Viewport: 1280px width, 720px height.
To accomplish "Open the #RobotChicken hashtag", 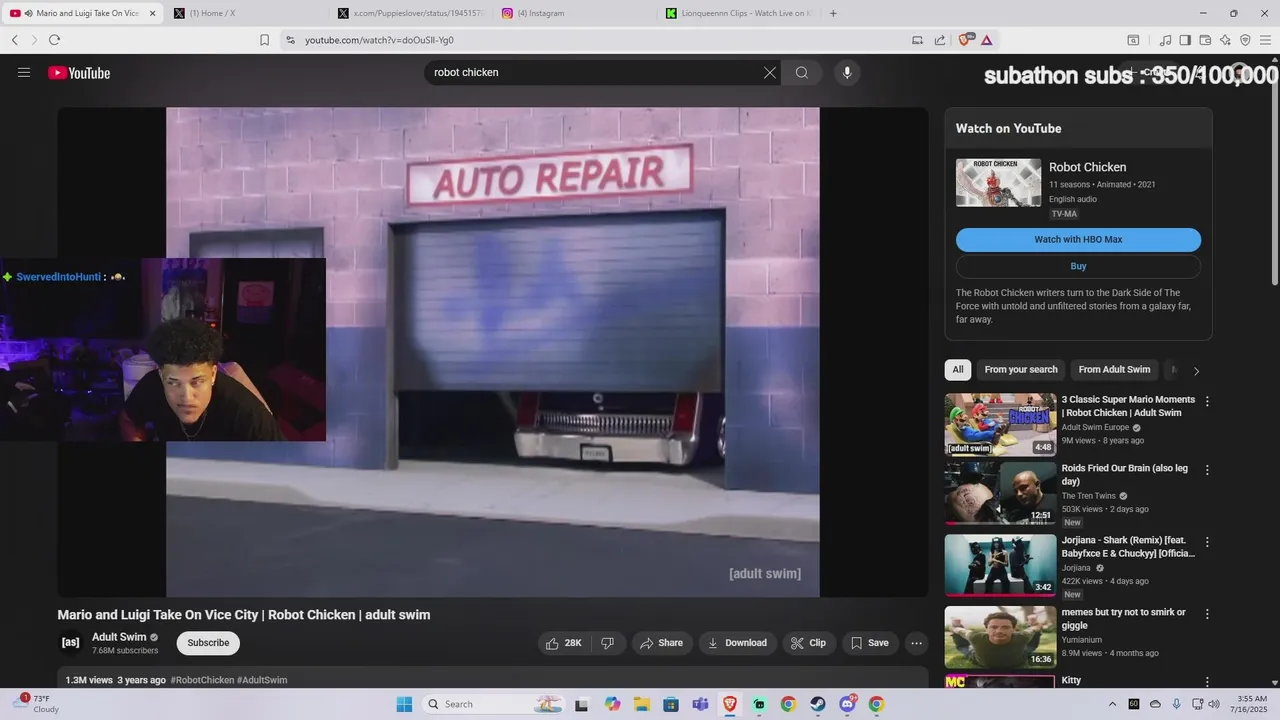I will (x=202, y=680).
